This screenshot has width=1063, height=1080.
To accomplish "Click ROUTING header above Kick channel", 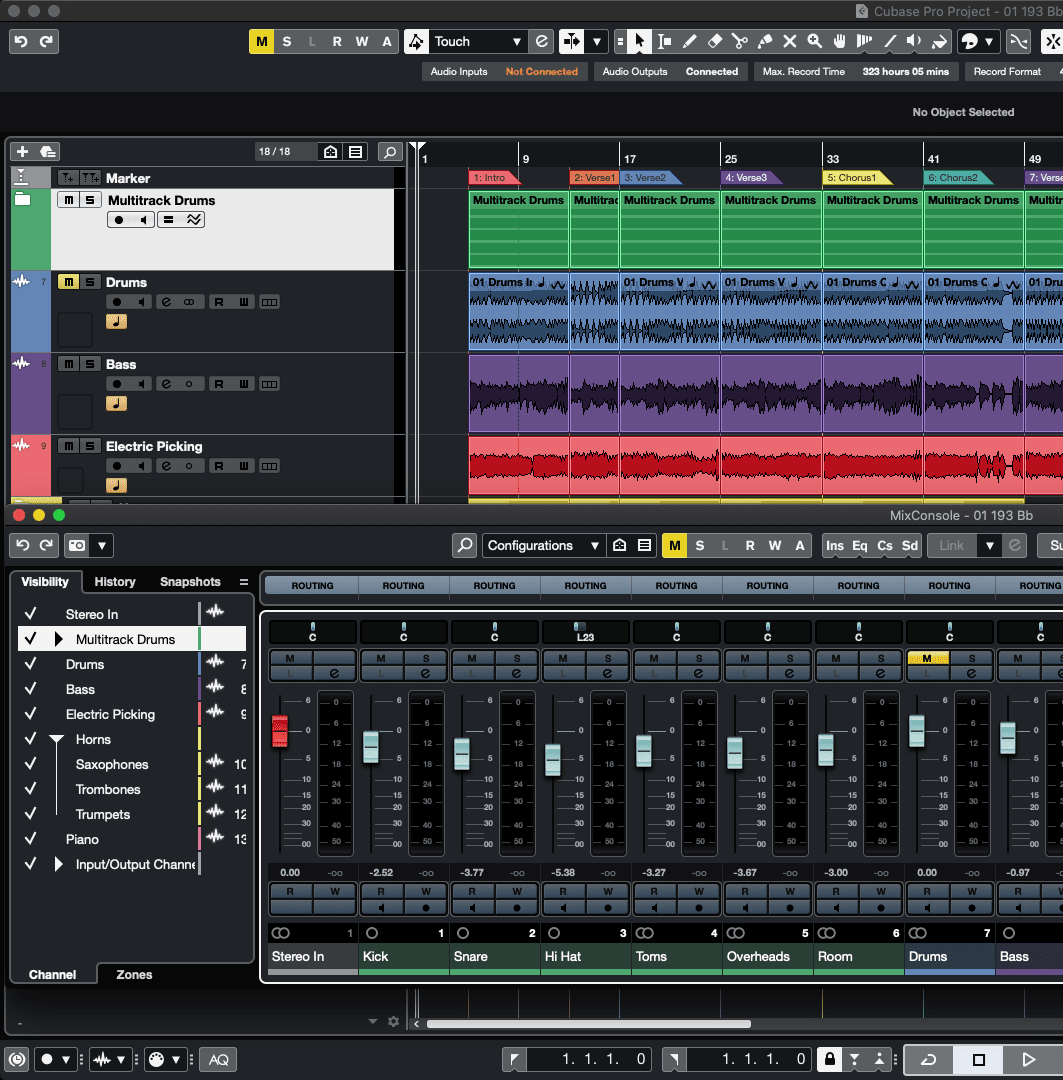I will pyautogui.click(x=403, y=585).
